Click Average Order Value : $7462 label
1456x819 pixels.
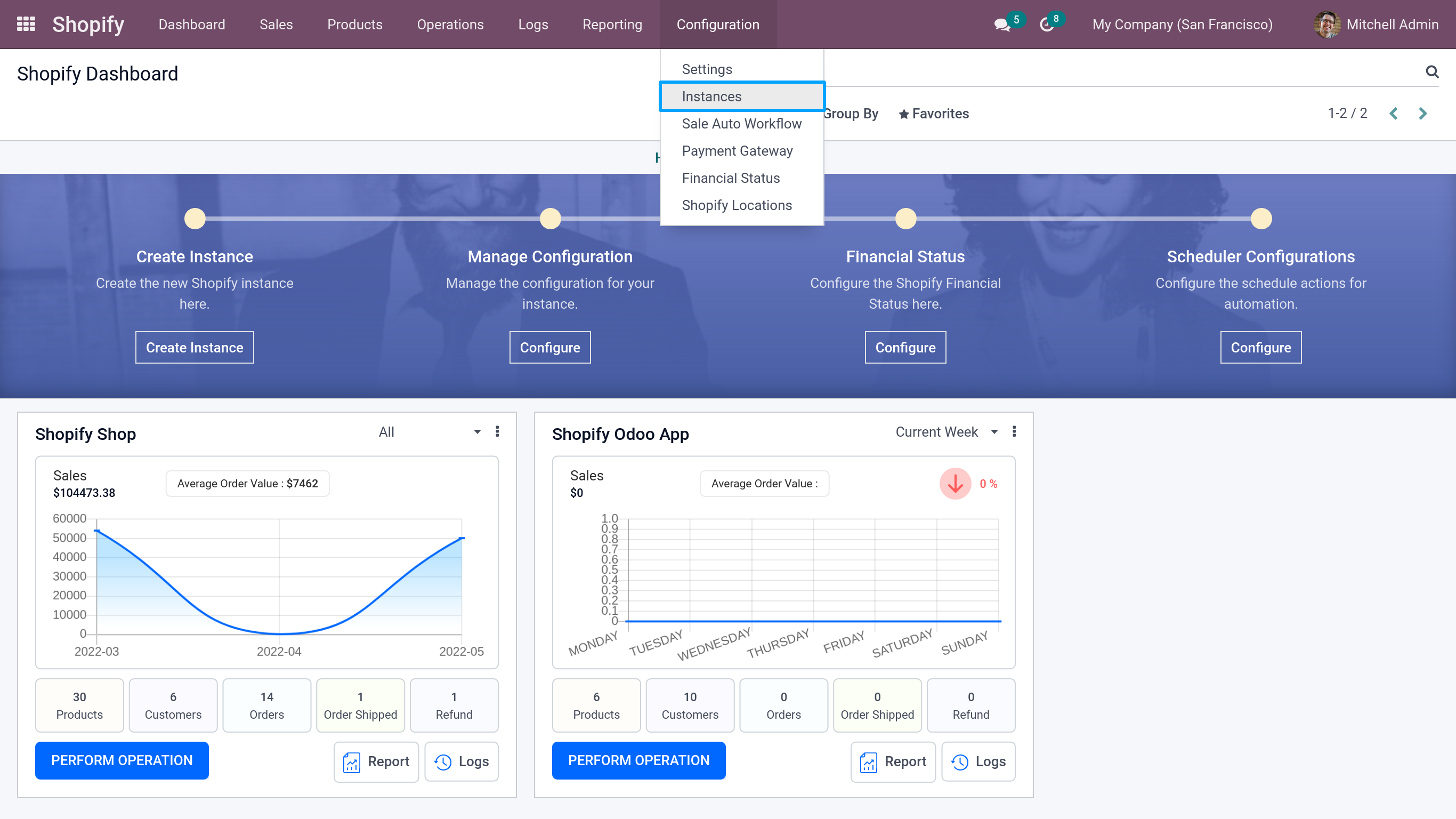(x=248, y=484)
